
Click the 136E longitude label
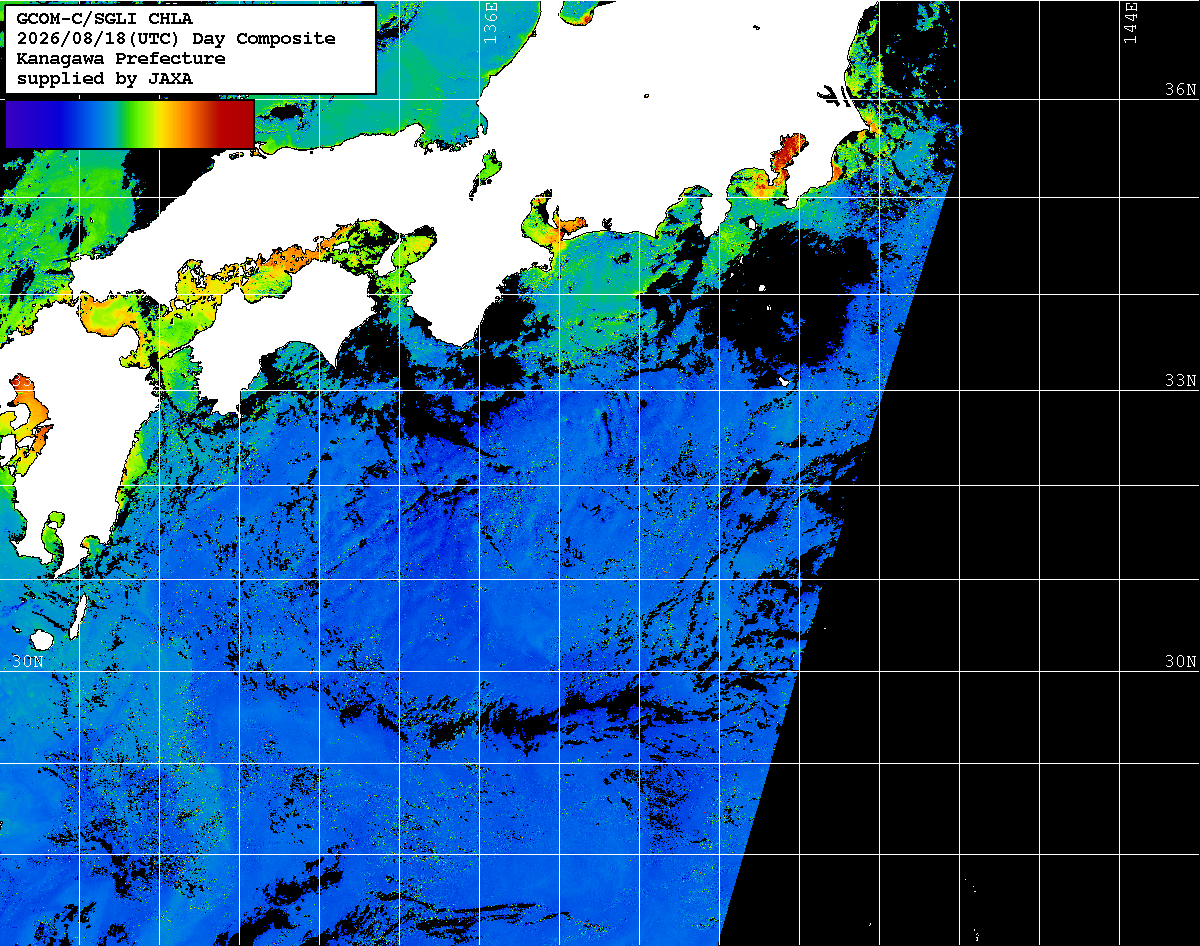tap(489, 22)
